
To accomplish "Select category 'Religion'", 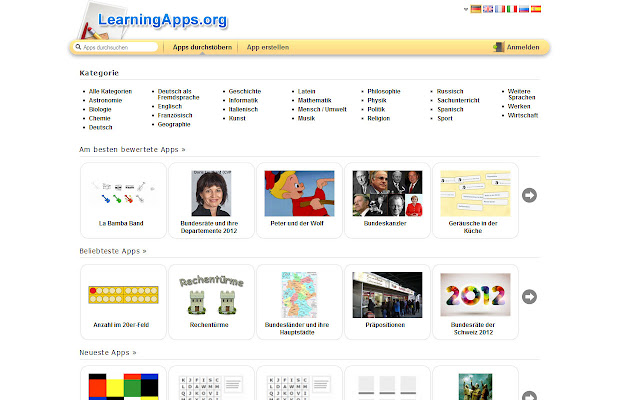I will (x=378, y=118).
